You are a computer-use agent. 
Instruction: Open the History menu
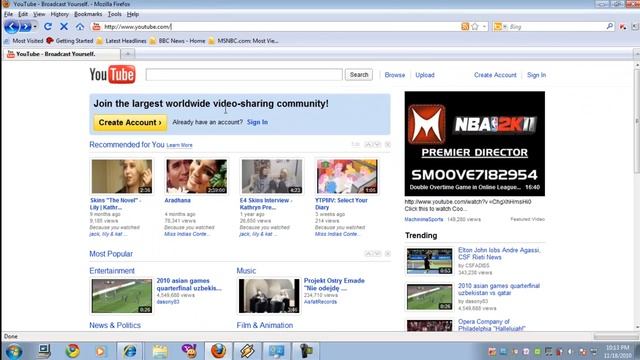click(60, 14)
